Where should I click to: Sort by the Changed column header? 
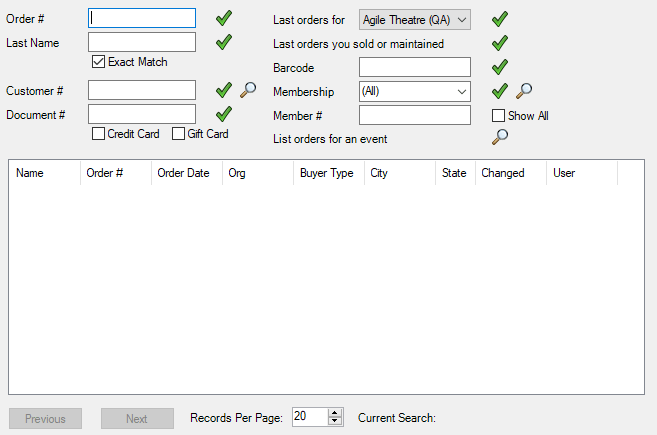point(511,173)
